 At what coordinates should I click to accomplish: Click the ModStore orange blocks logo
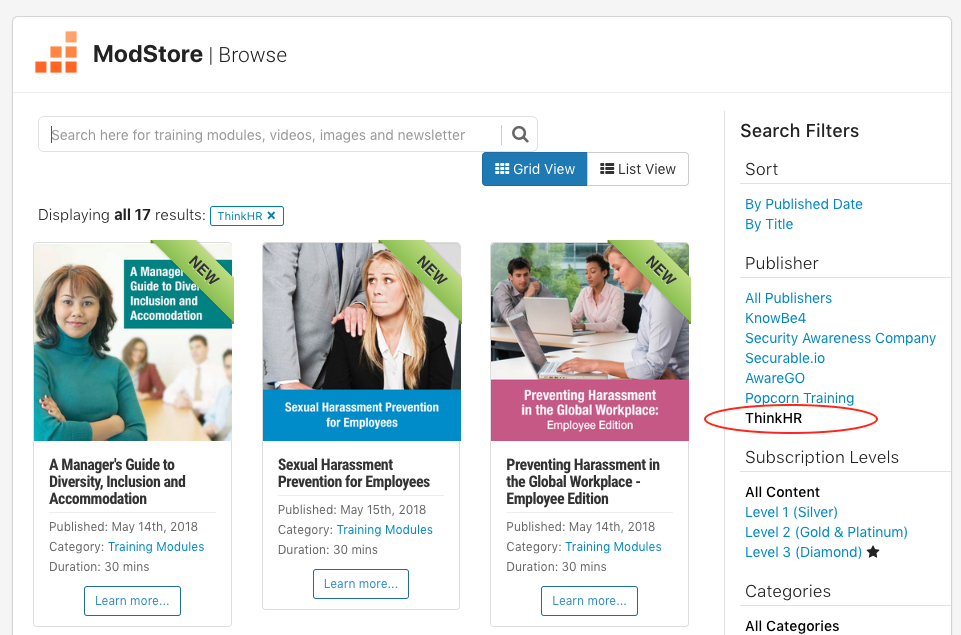pos(56,53)
